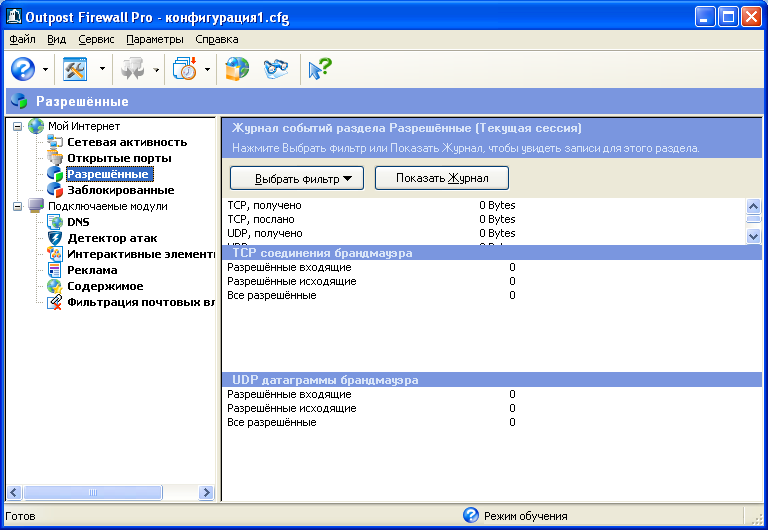Collapse the Подключаемые модули tree node
768x530 pixels.
pos(18,206)
